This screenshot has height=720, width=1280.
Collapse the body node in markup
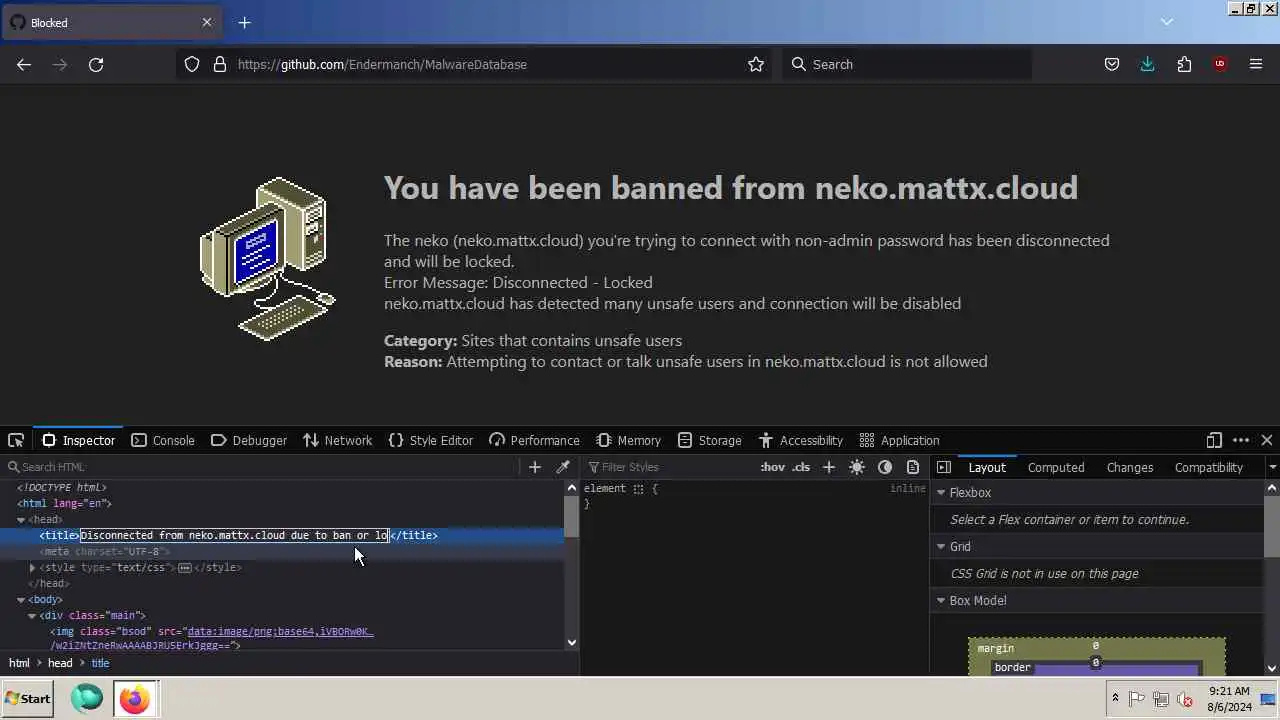[x=21, y=600]
